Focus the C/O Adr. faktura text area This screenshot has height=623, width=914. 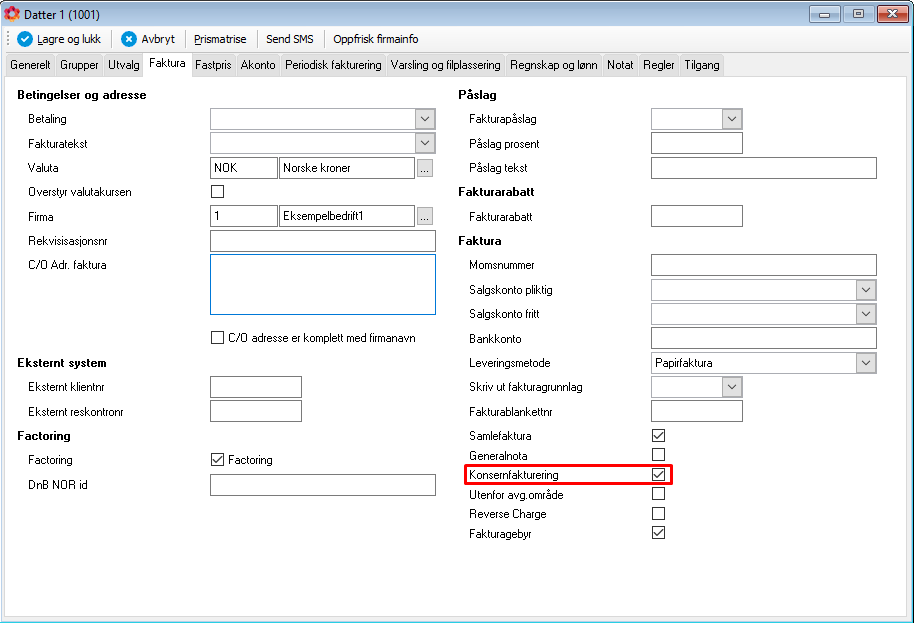pos(323,284)
